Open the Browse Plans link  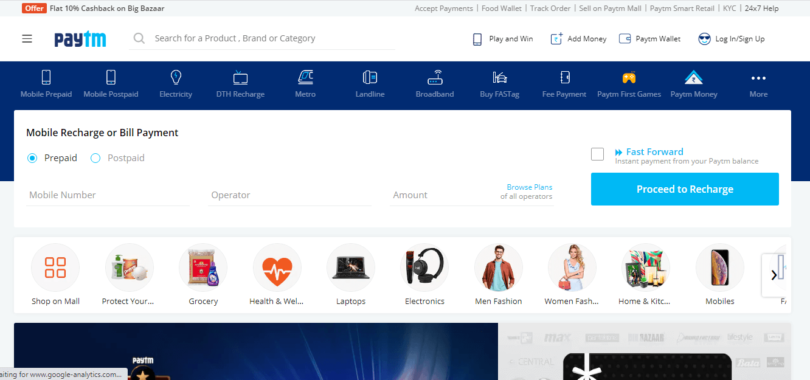529,187
